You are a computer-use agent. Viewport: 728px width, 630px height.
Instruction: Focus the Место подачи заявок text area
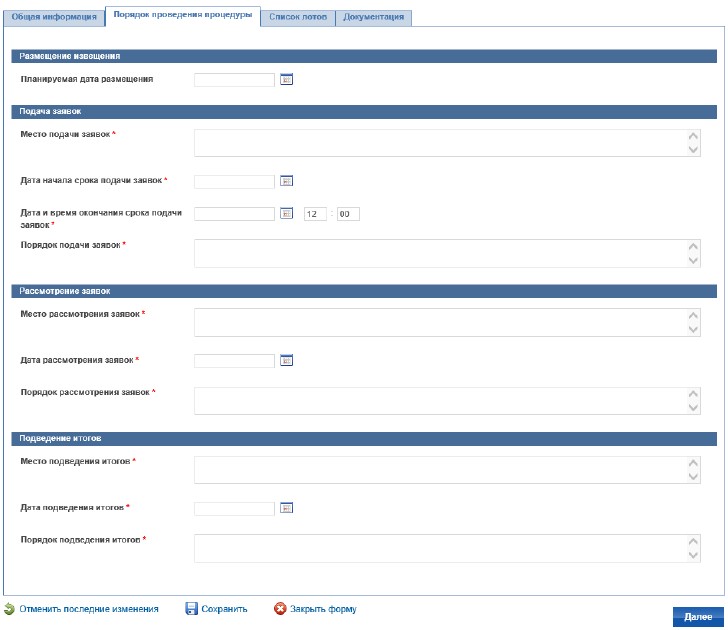[x=440, y=143]
